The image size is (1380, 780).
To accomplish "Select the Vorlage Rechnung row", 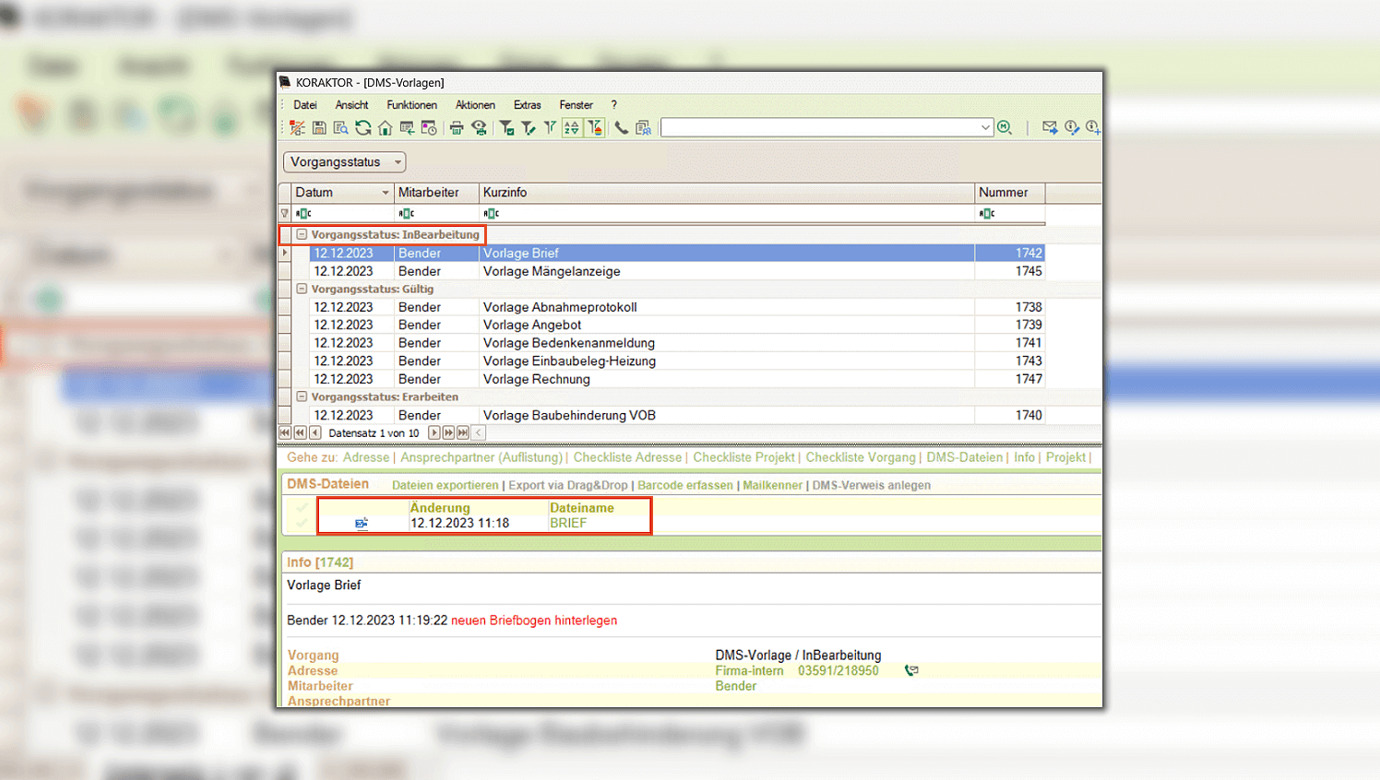I will pos(536,379).
